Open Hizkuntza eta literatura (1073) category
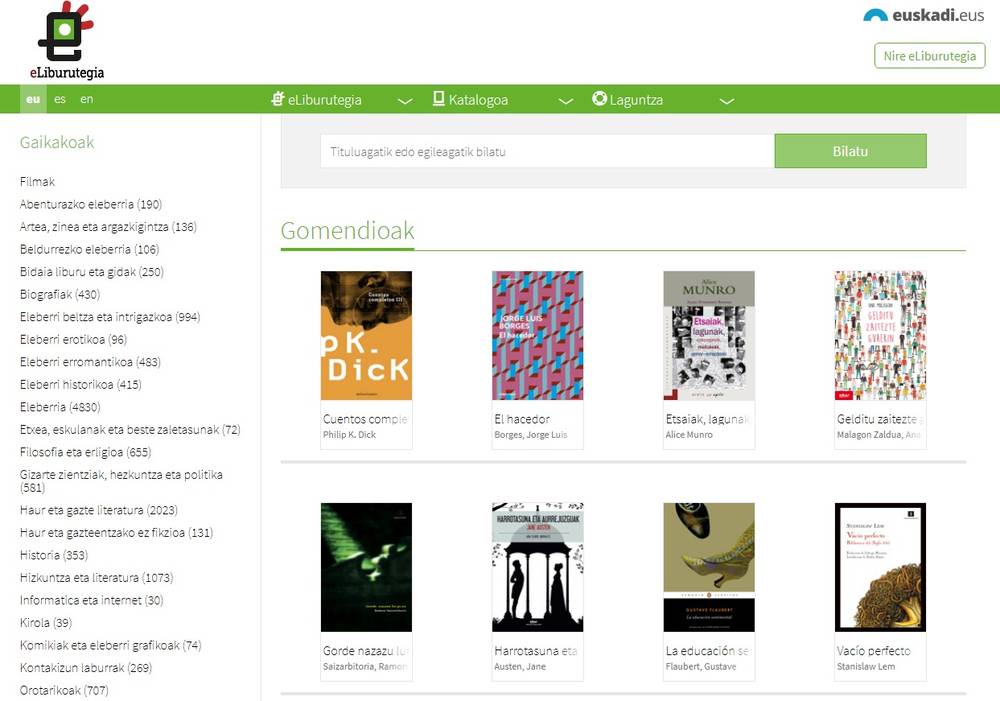 pyautogui.click(x=96, y=578)
